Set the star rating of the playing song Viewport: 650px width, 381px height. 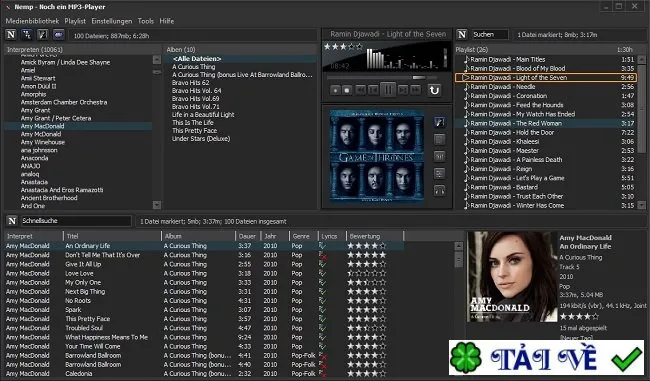(343, 47)
